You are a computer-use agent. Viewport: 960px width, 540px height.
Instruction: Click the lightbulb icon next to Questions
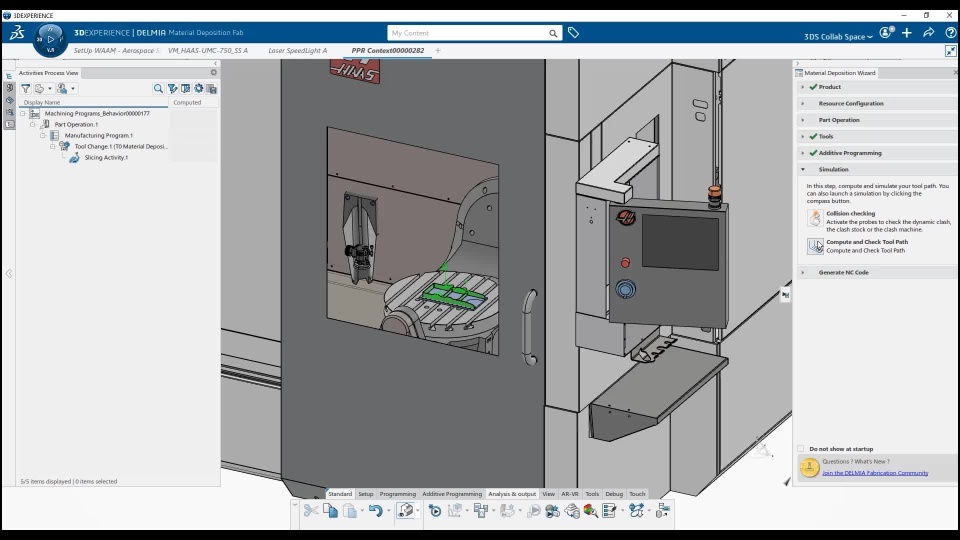tap(809, 467)
